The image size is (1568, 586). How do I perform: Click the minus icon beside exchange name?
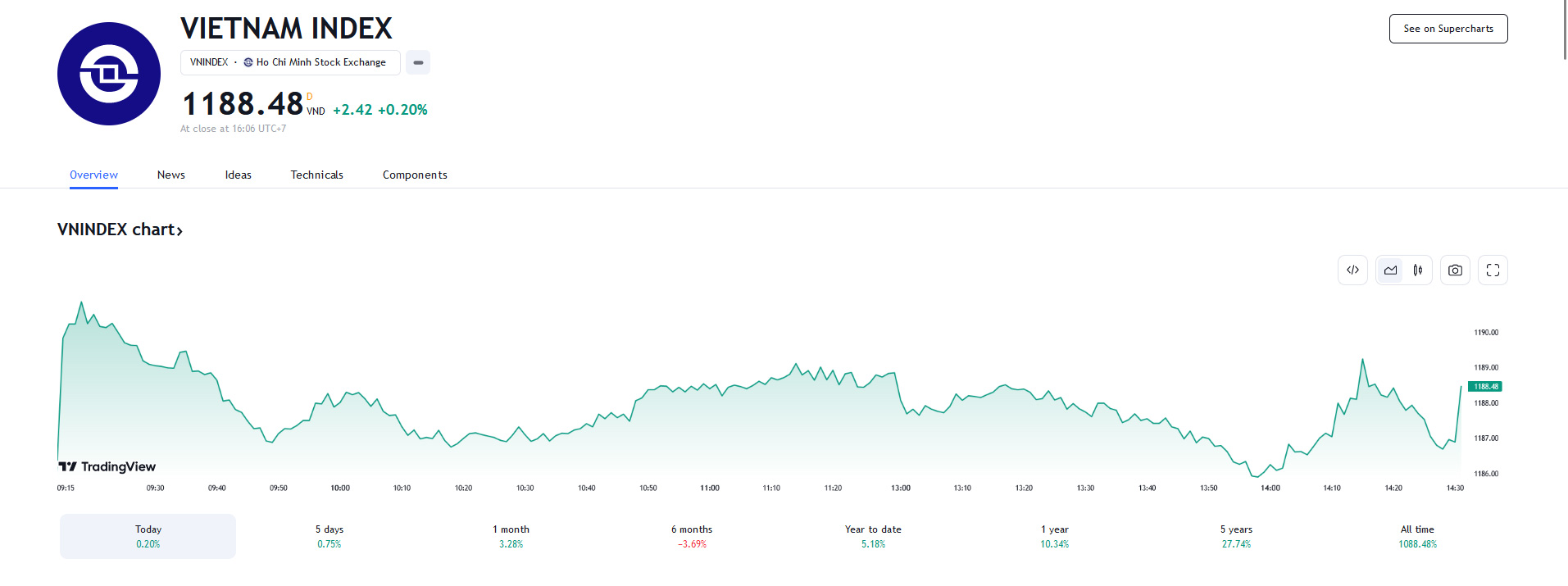coord(418,62)
